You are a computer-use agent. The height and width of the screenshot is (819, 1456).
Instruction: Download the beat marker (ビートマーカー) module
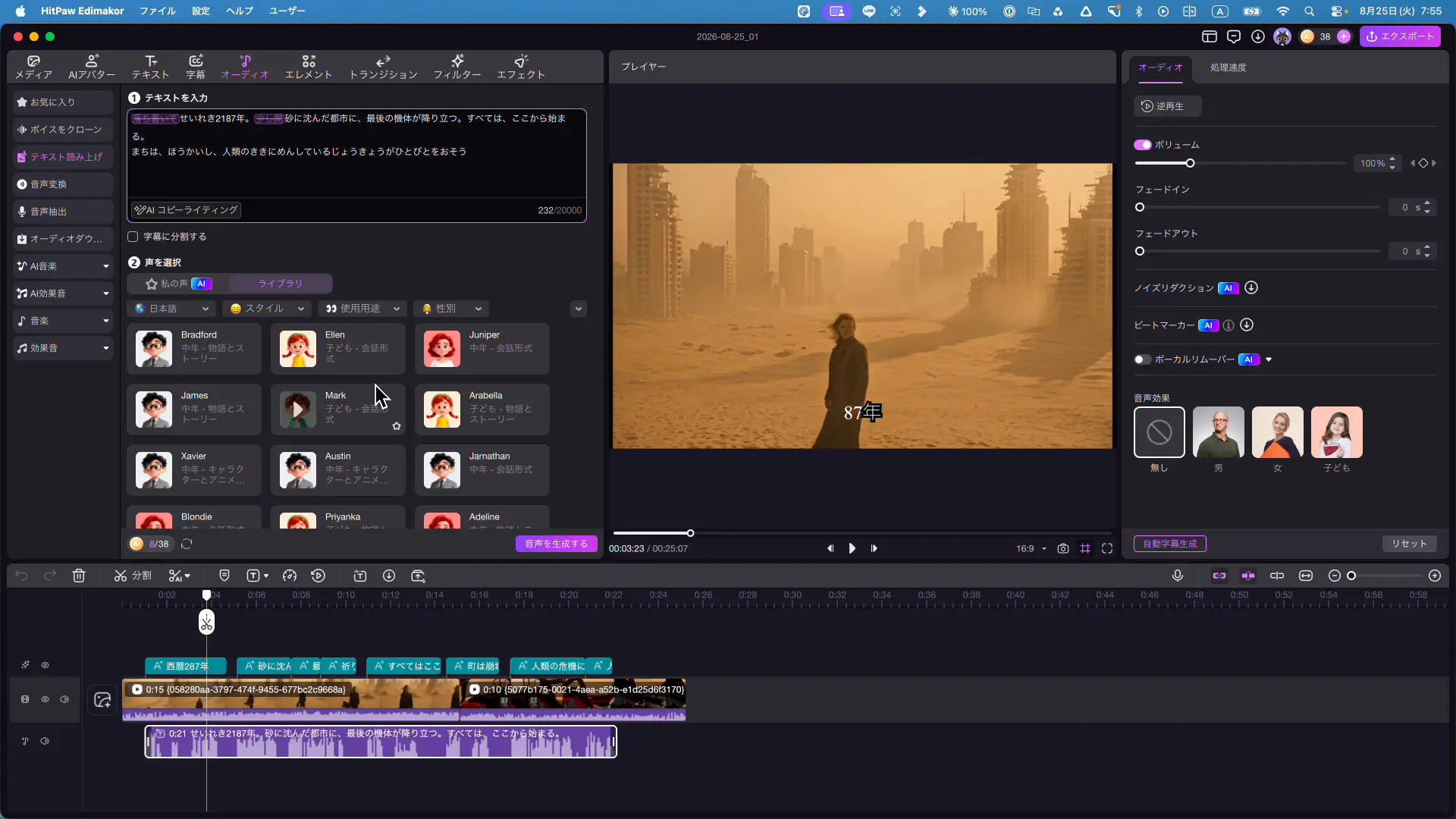click(x=1247, y=325)
